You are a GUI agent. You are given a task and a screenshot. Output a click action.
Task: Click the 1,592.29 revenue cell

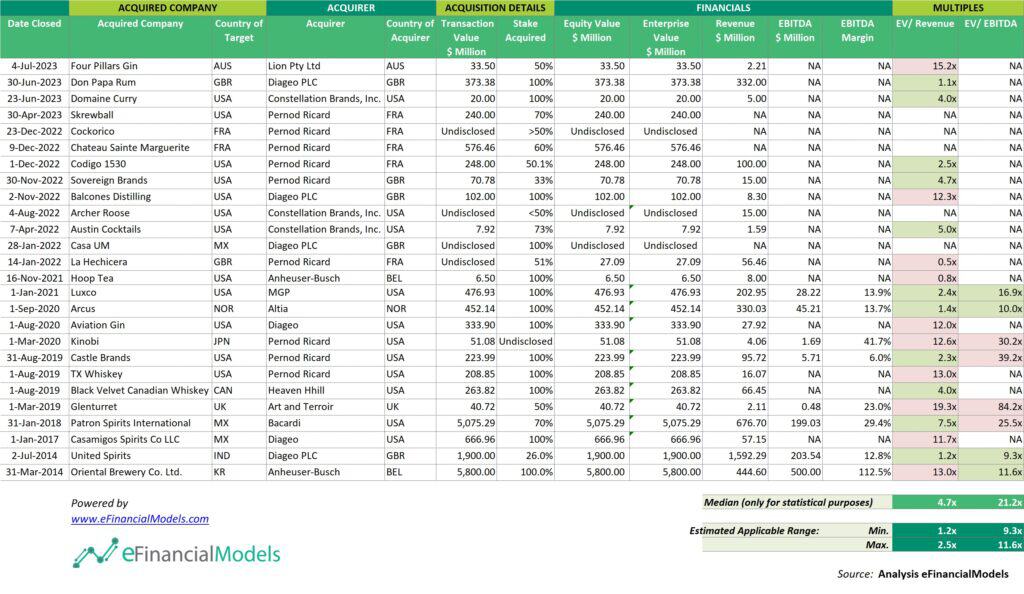tap(735, 456)
